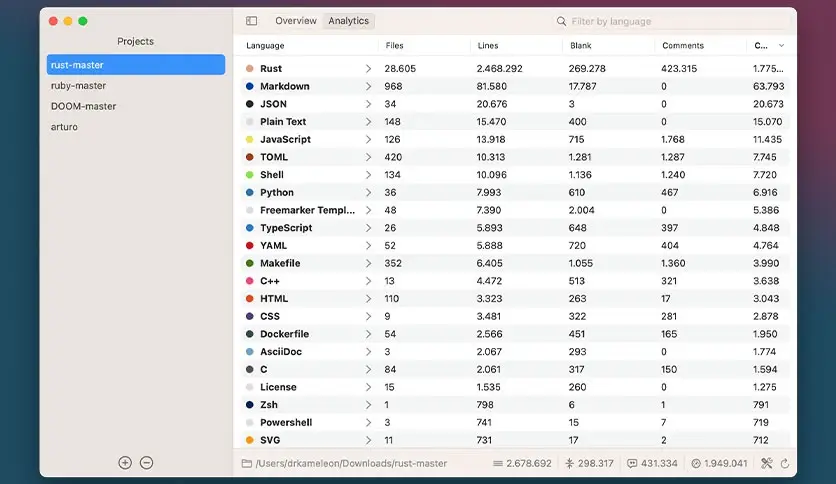Image resolution: width=836 pixels, height=484 pixels.
Task: Open the column options chevron in header
Action: click(x=781, y=46)
